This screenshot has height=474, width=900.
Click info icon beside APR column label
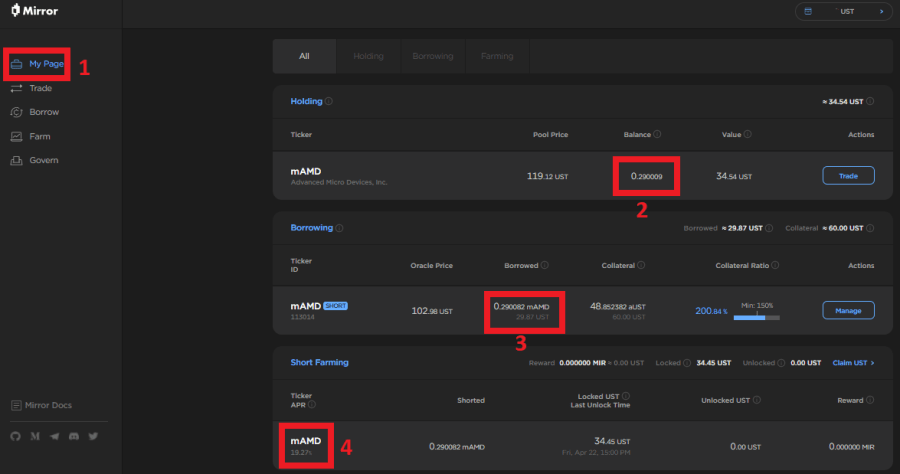(312, 405)
